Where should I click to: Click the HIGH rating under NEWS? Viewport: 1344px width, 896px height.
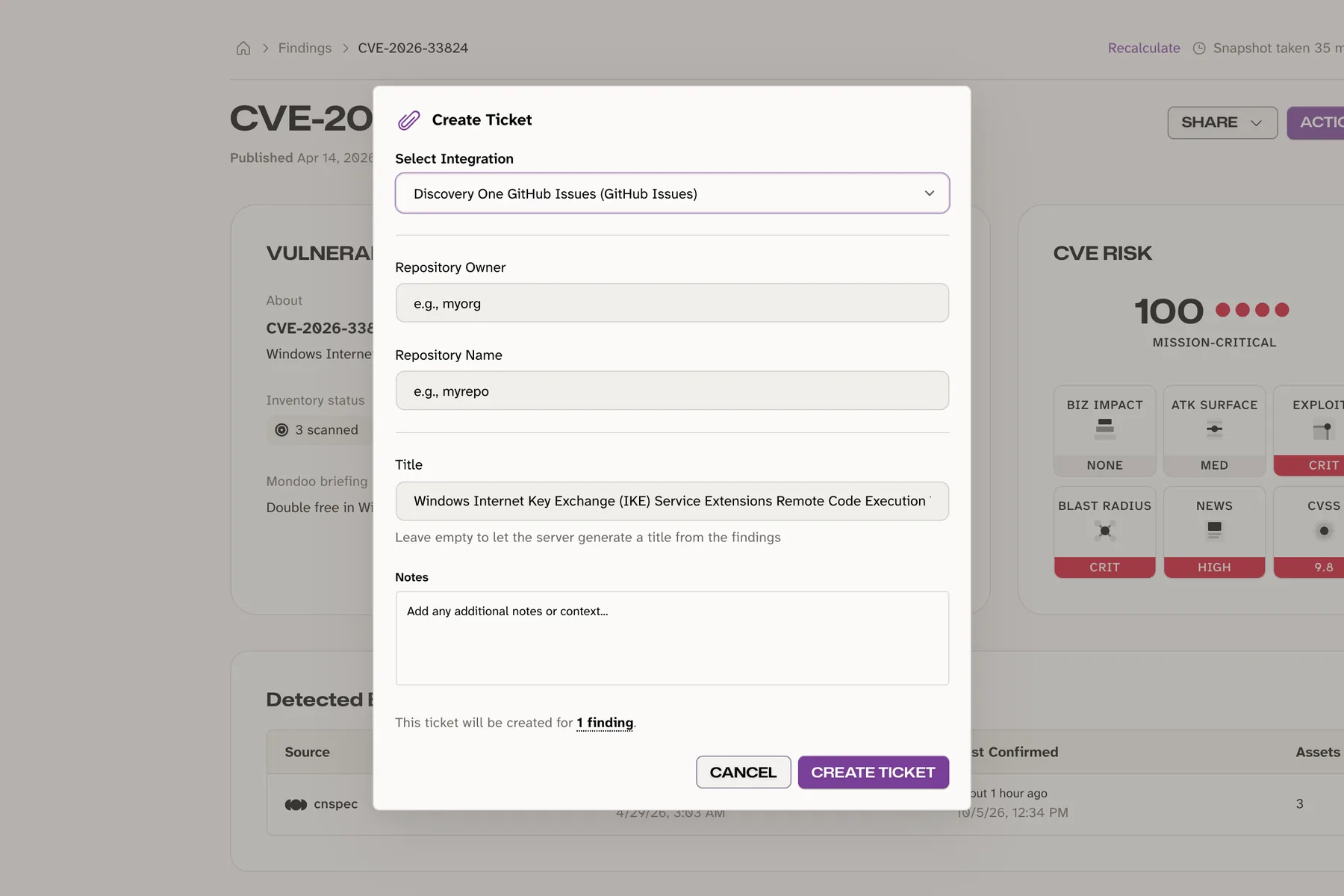point(1214,567)
